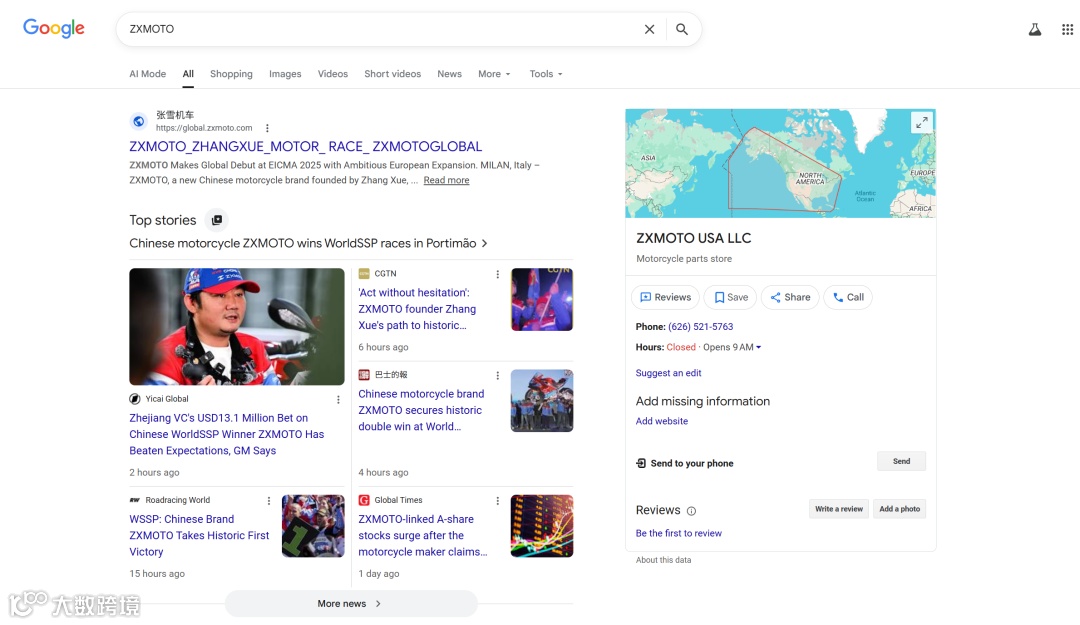Expand the business hours dropdown arrow
1080x625 pixels.
758,347
